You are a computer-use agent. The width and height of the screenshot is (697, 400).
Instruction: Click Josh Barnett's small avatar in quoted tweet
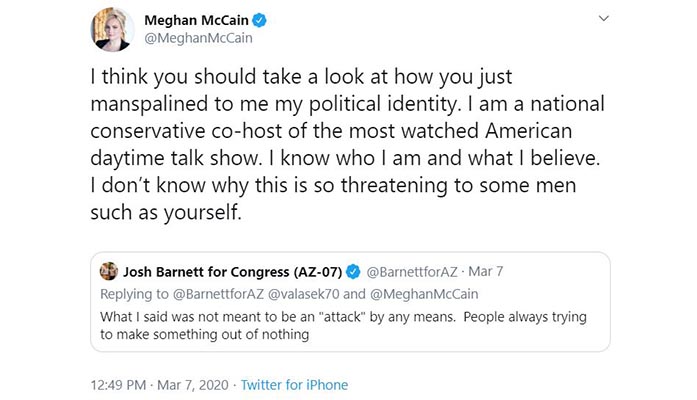106,269
